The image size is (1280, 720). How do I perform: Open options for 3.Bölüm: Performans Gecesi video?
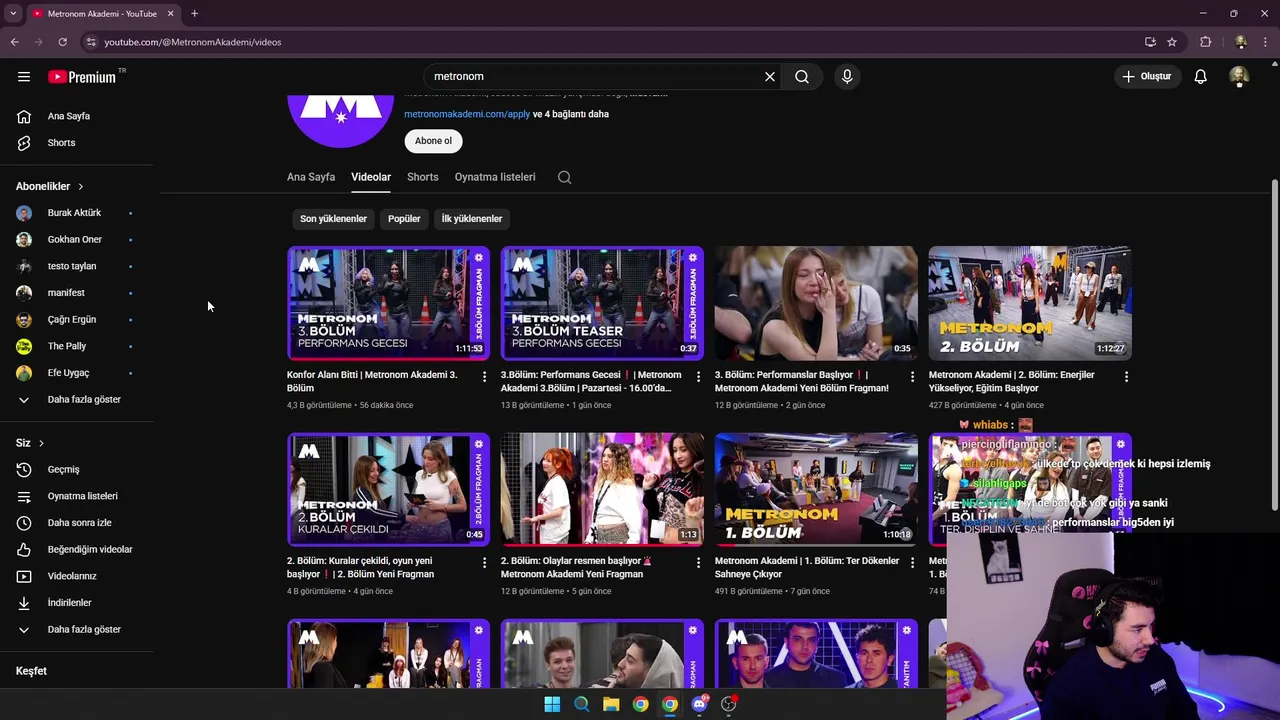698,377
